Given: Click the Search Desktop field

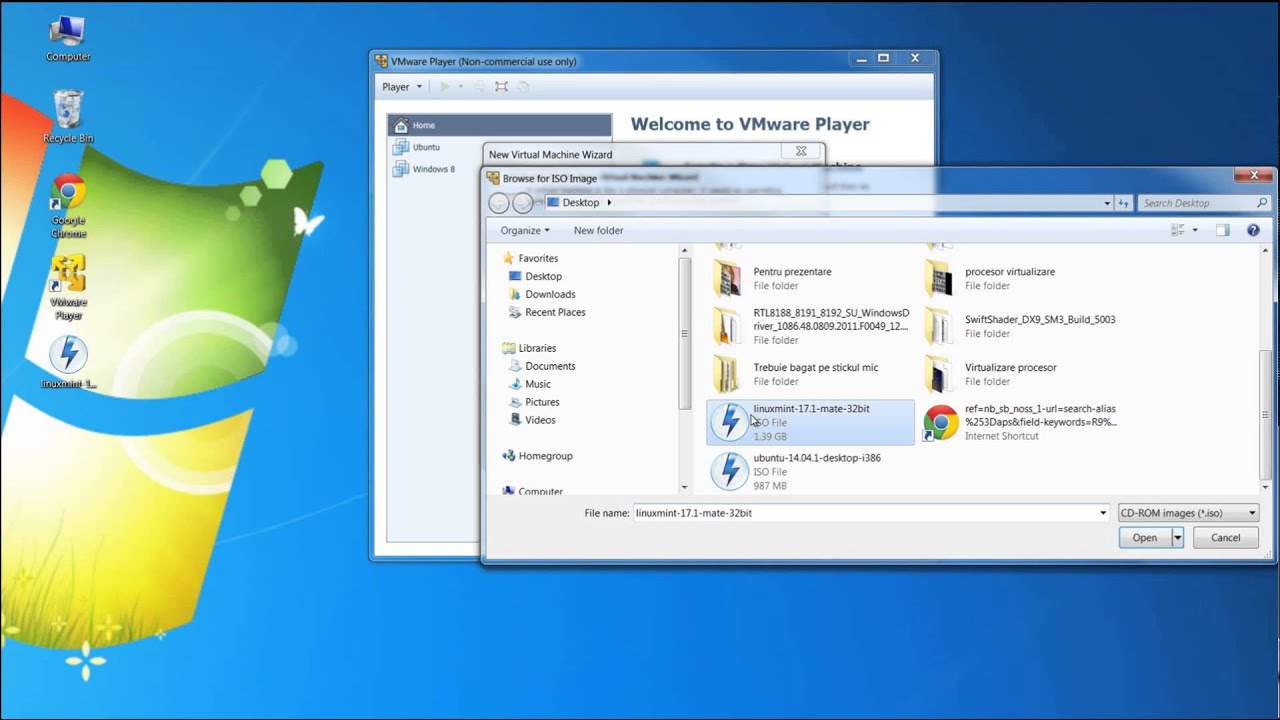Looking at the screenshot, I should coord(1205,203).
